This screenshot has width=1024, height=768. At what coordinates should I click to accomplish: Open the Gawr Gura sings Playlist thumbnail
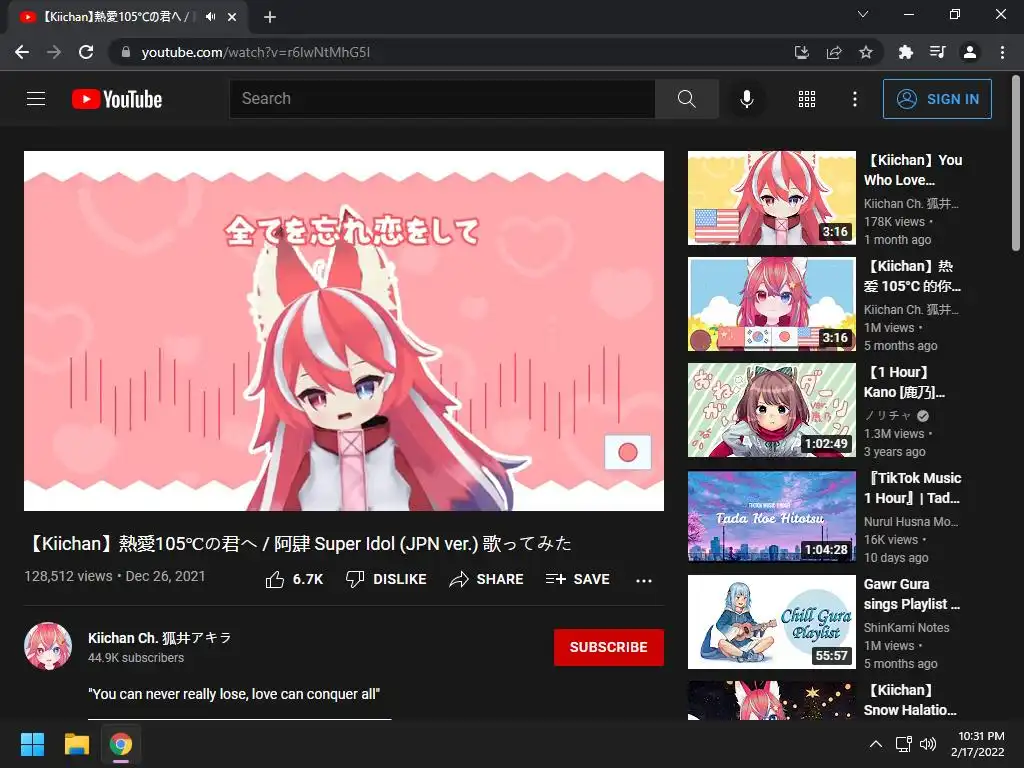tap(772, 622)
